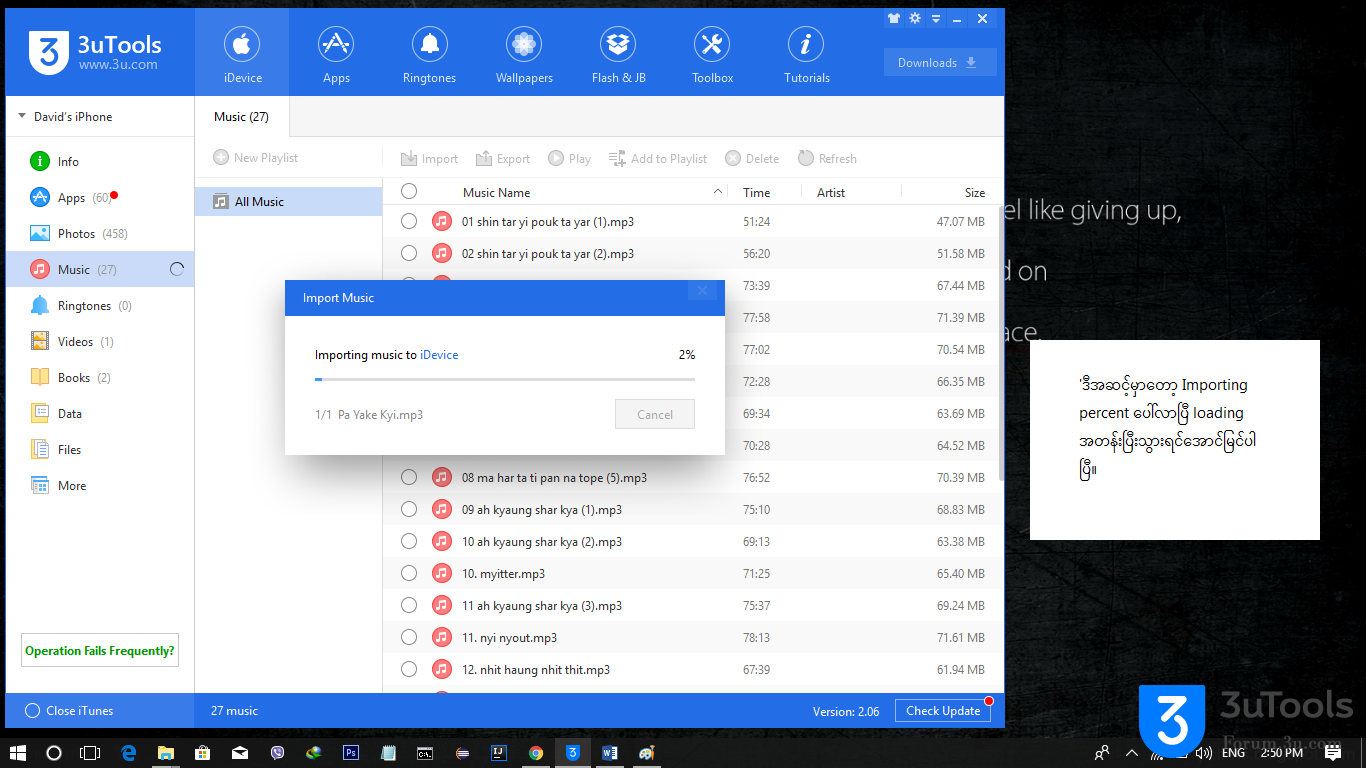Open the Tutorials section
The image size is (1366, 768).
(x=806, y=54)
